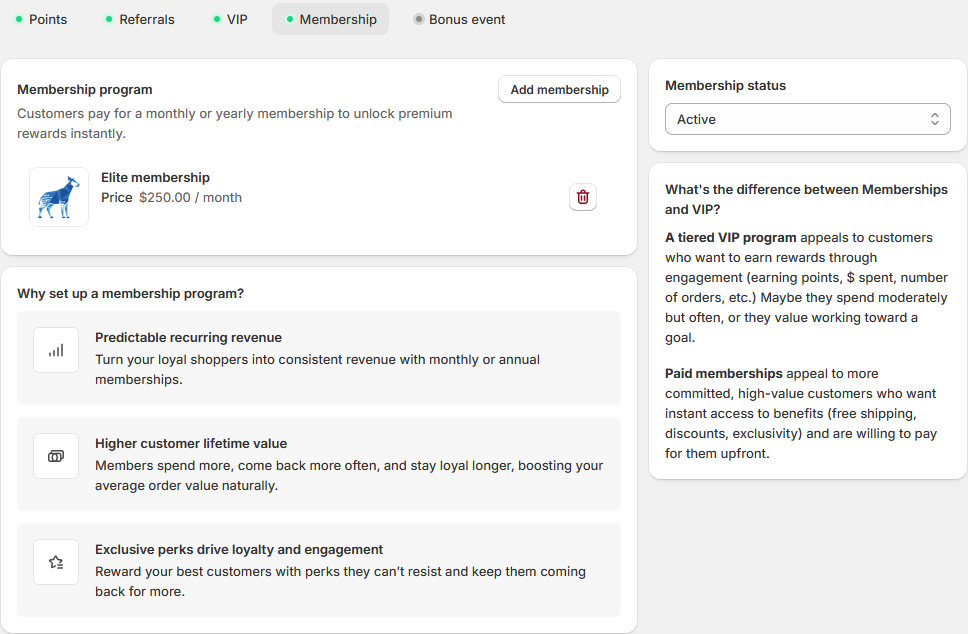
Task: Click the bar chart icon for recurring revenue
Action: [56, 350]
